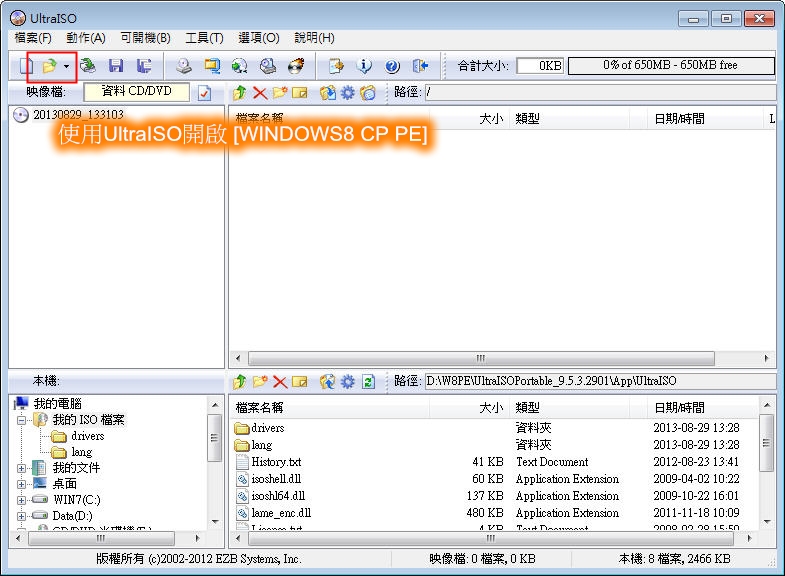Open the blue info properties icon
The height and width of the screenshot is (576, 785).
pos(364,66)
